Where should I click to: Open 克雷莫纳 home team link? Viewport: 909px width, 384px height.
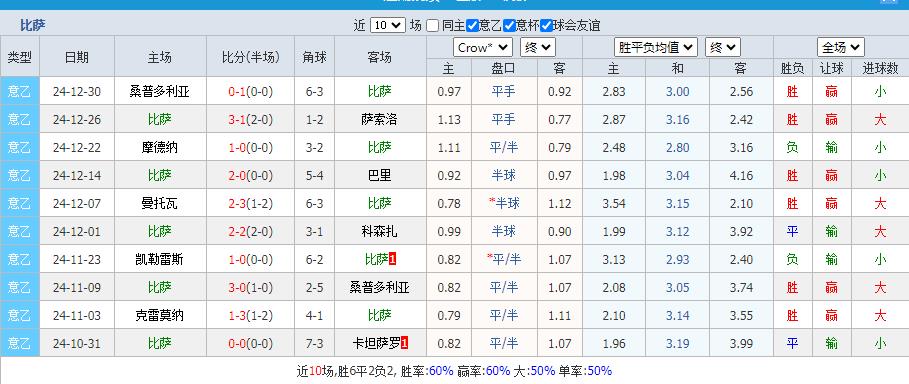(160, 315)
